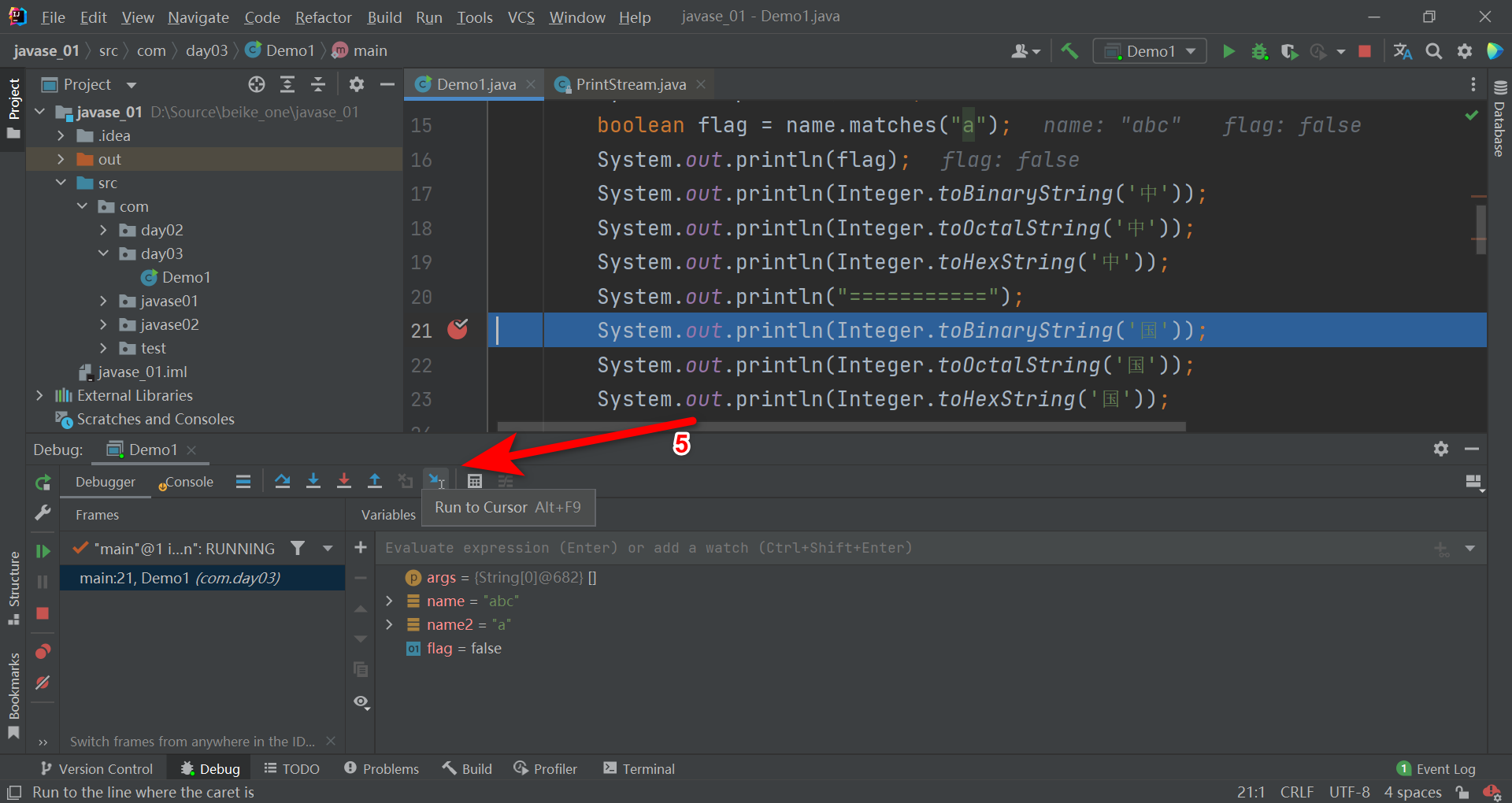Open the Problems tool window
The height and width of the screenshot is (803, 1512).
[382, 768]
